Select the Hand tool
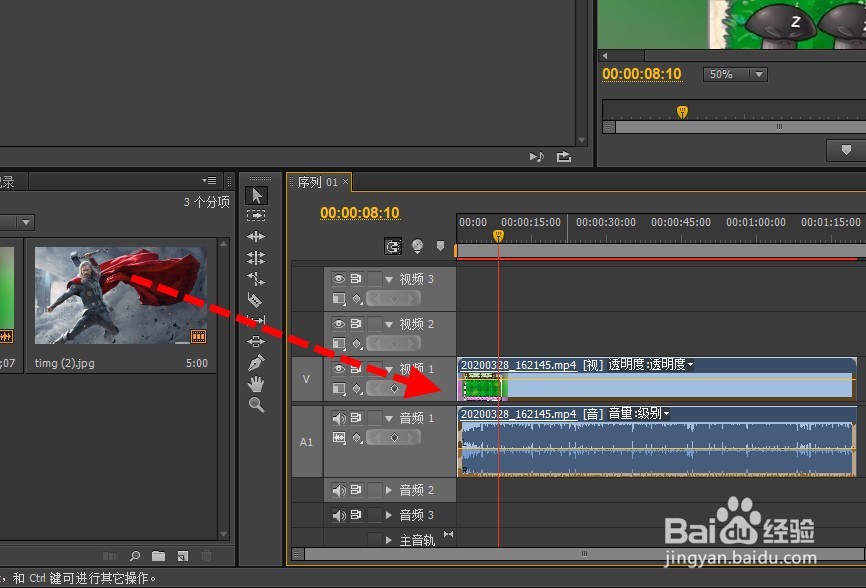 (256, 384)
